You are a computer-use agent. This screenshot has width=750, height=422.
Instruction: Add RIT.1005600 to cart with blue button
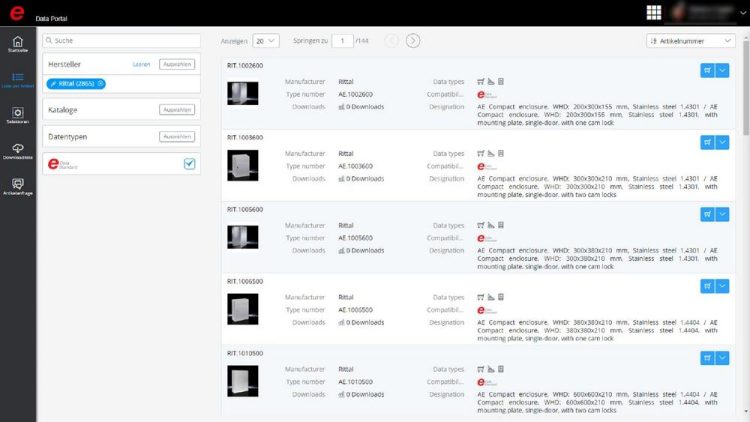coord(707,214)
